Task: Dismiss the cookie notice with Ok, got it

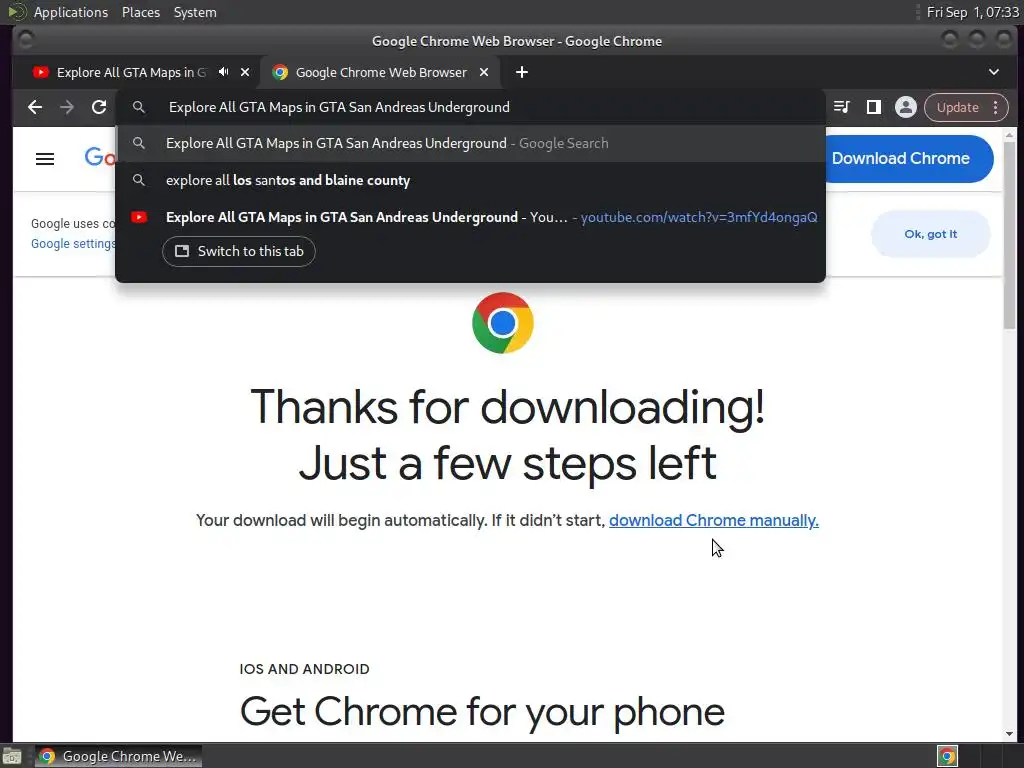Action: pos(931,234)
